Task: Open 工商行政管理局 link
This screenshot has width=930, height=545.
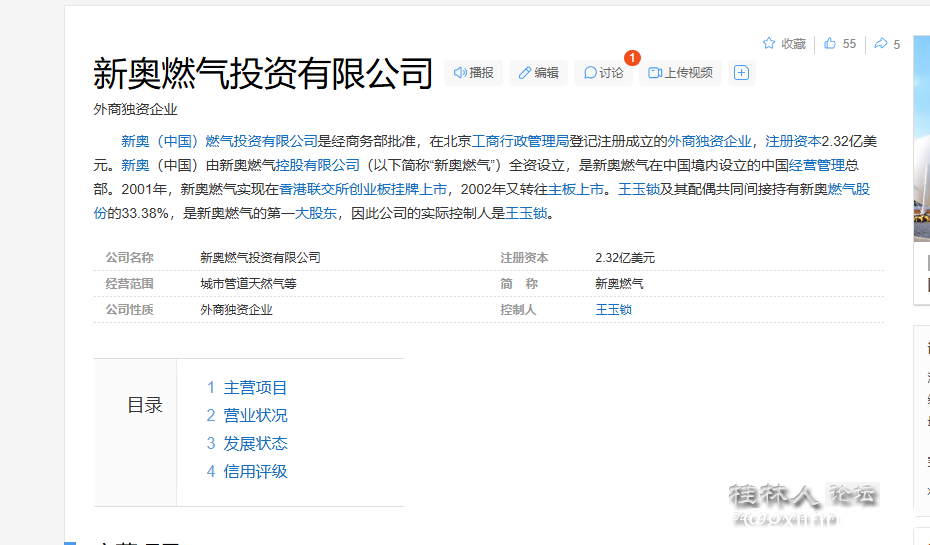Action: pyautogui.click(x=520, y=141)
